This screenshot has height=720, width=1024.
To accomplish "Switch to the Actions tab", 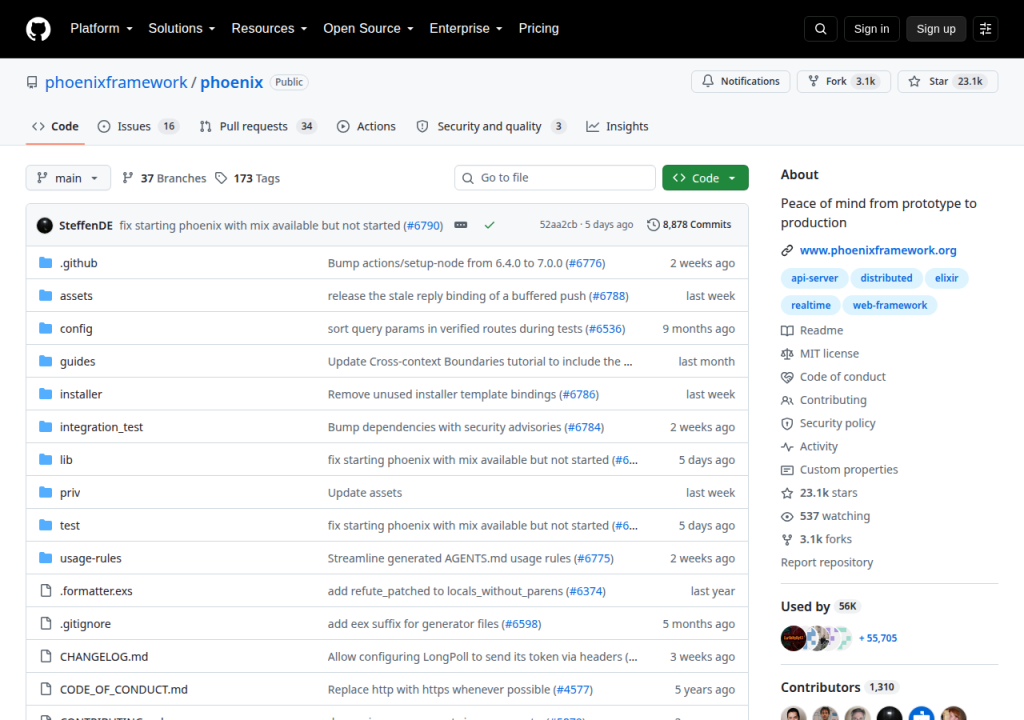I will [x=366, y=126].
